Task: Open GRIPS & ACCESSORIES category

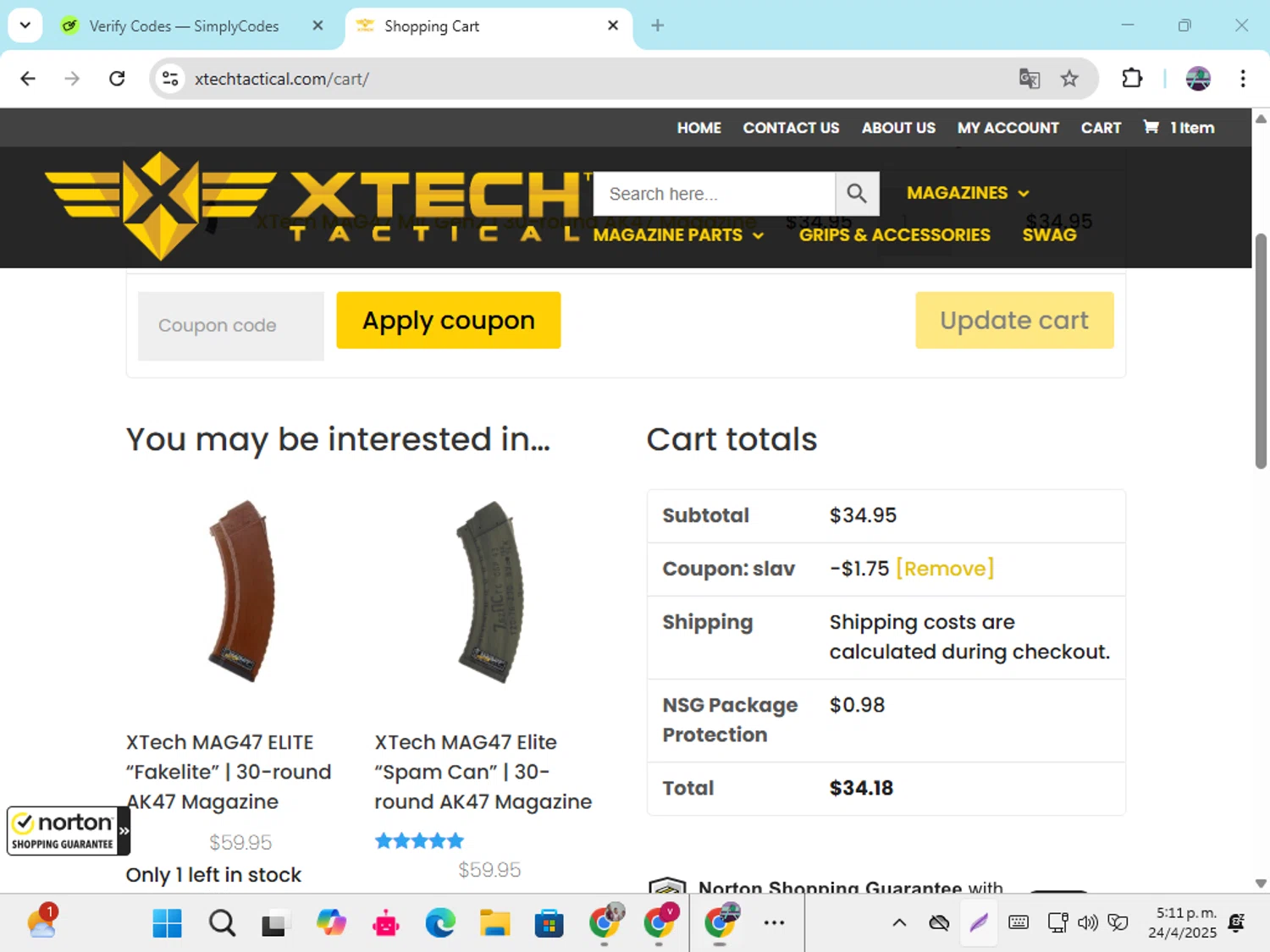Action: click(894, 235)
